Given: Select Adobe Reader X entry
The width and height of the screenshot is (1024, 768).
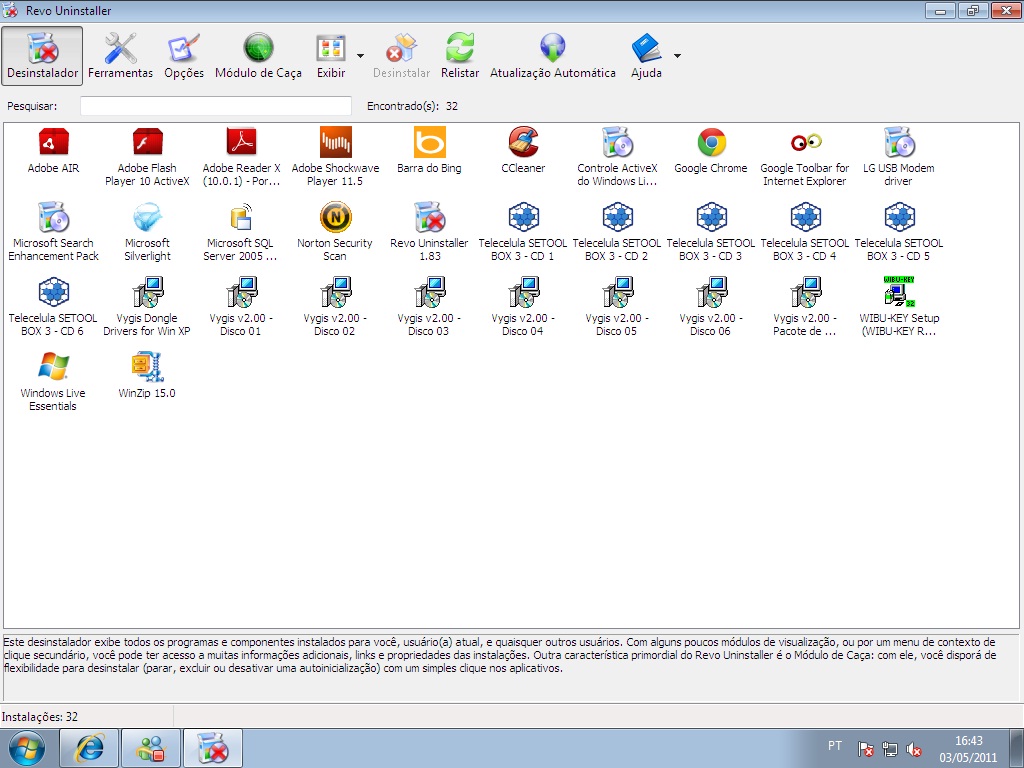Looking at the screenshot, I should click(241, 157).
